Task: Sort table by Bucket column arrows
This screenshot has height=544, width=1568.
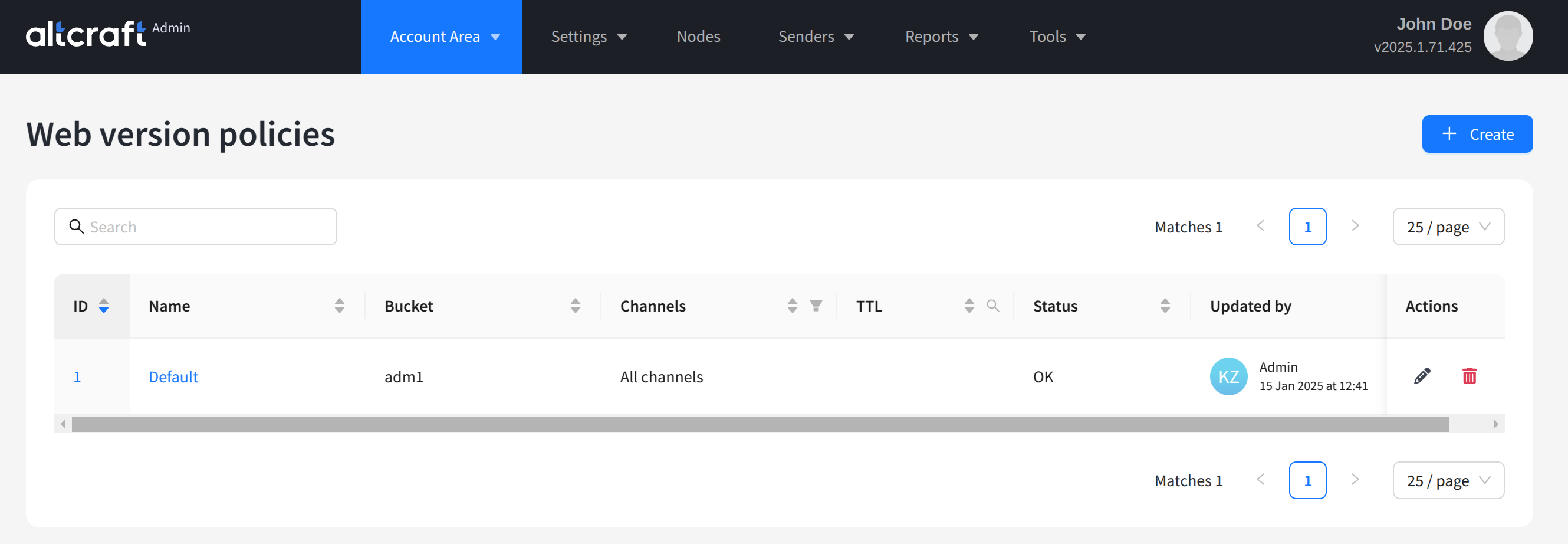Action: [x=574, y=306]
